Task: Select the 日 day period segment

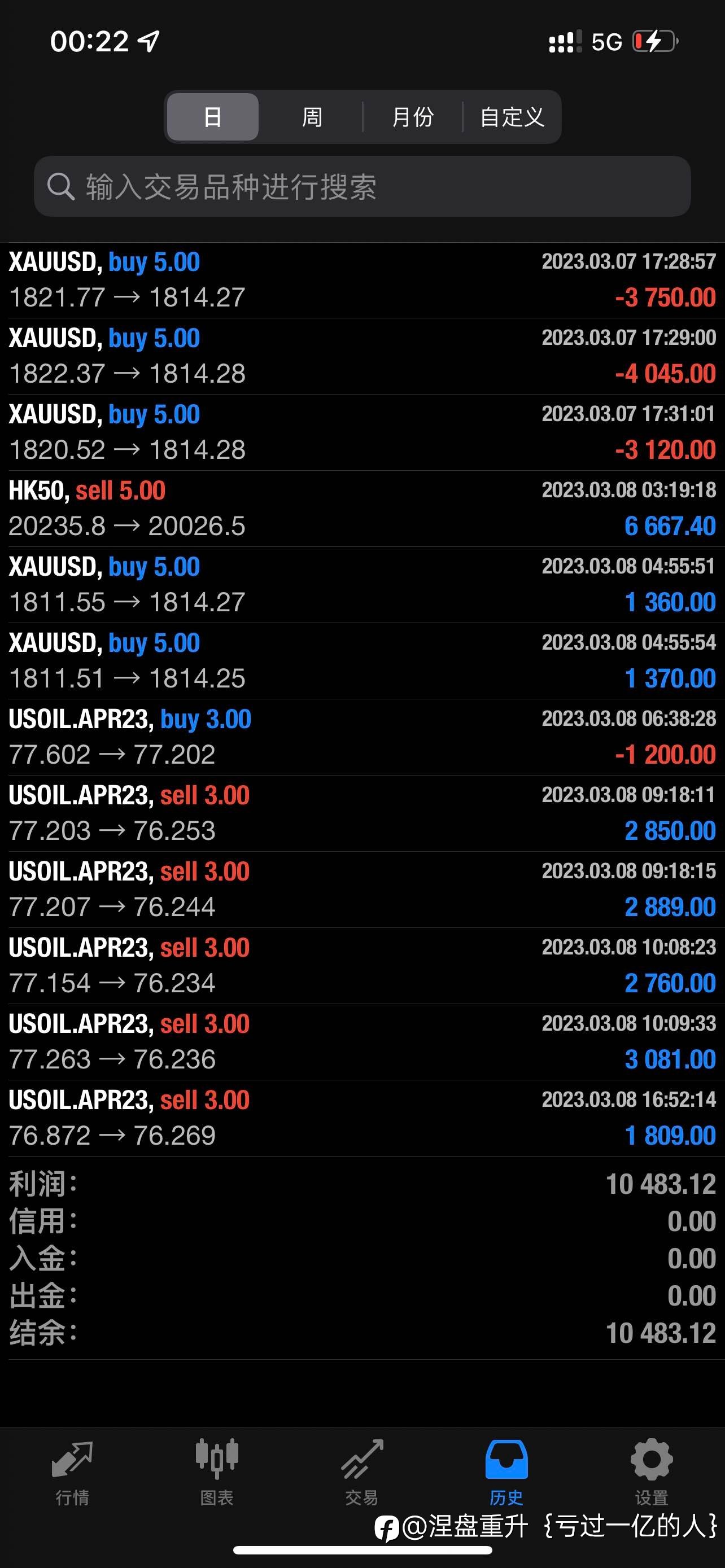Action: point(212,117)
